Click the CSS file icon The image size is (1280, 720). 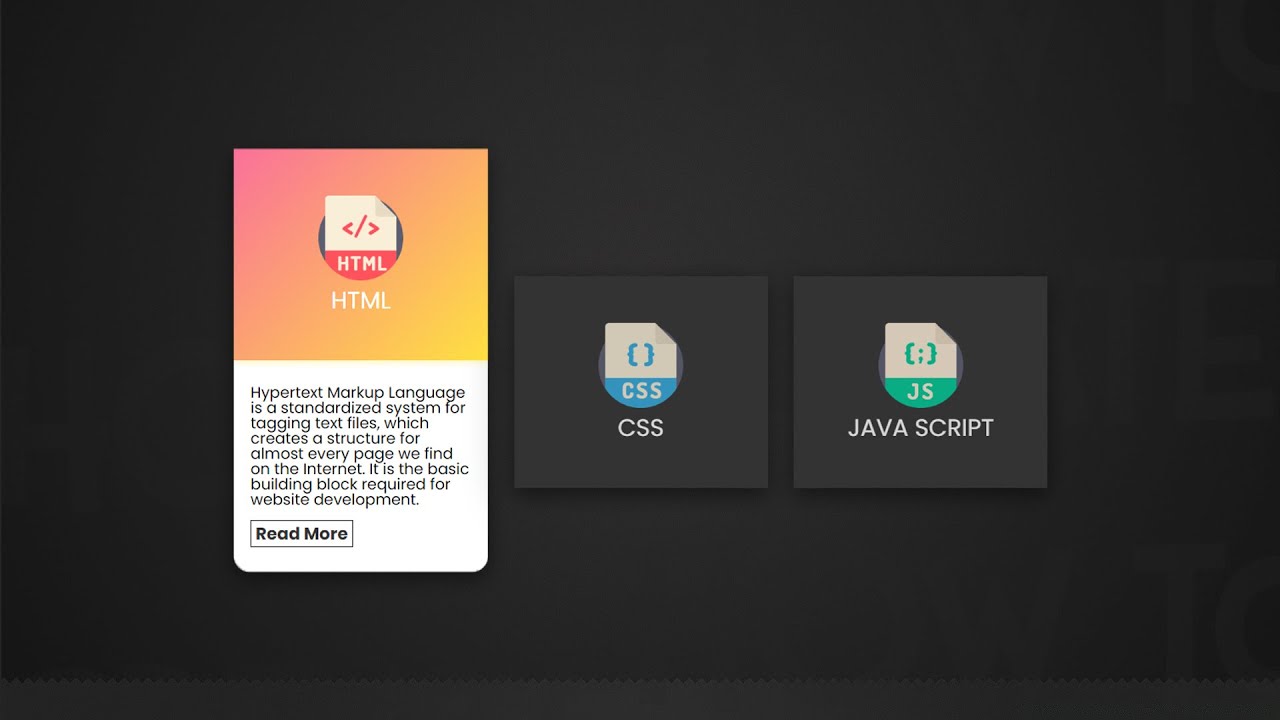pyautogui.click(x=640, y=365)
